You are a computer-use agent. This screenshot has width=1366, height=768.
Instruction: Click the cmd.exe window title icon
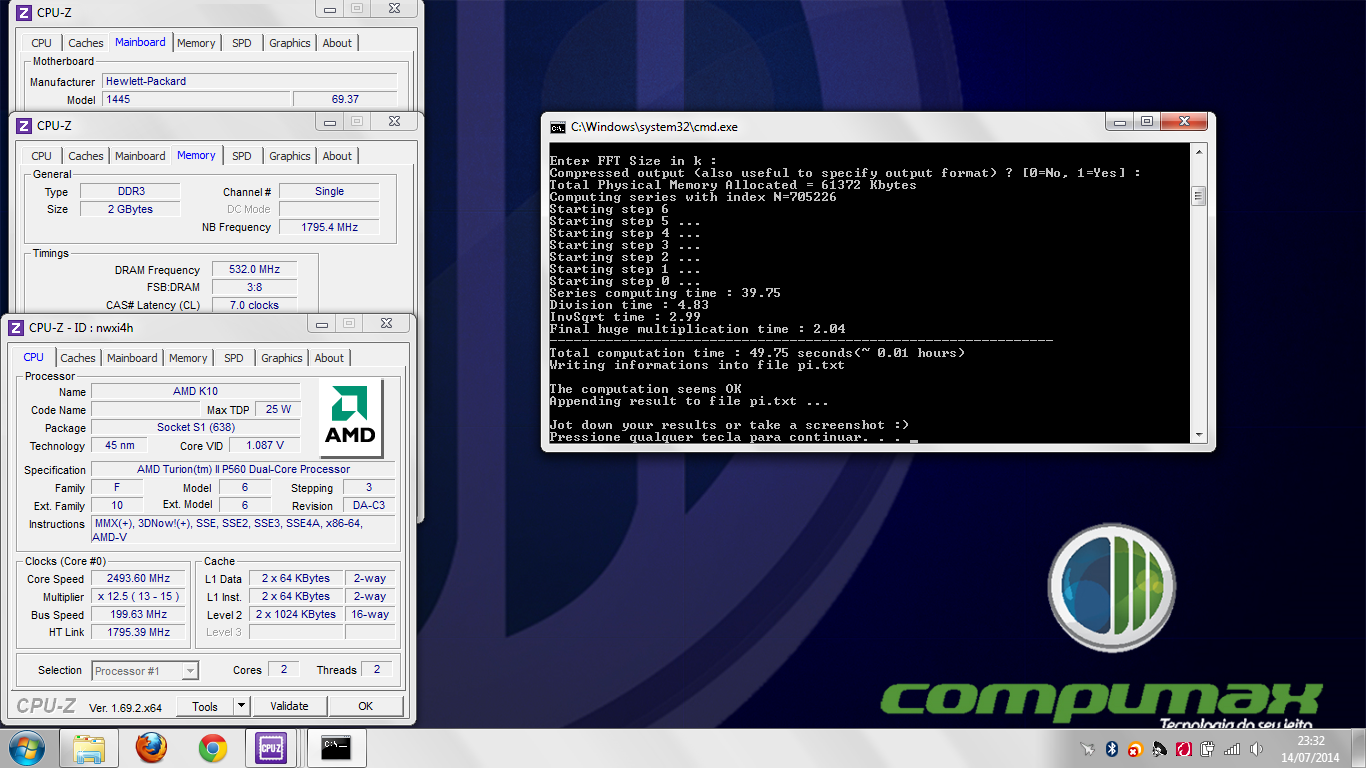pos(558,127)
